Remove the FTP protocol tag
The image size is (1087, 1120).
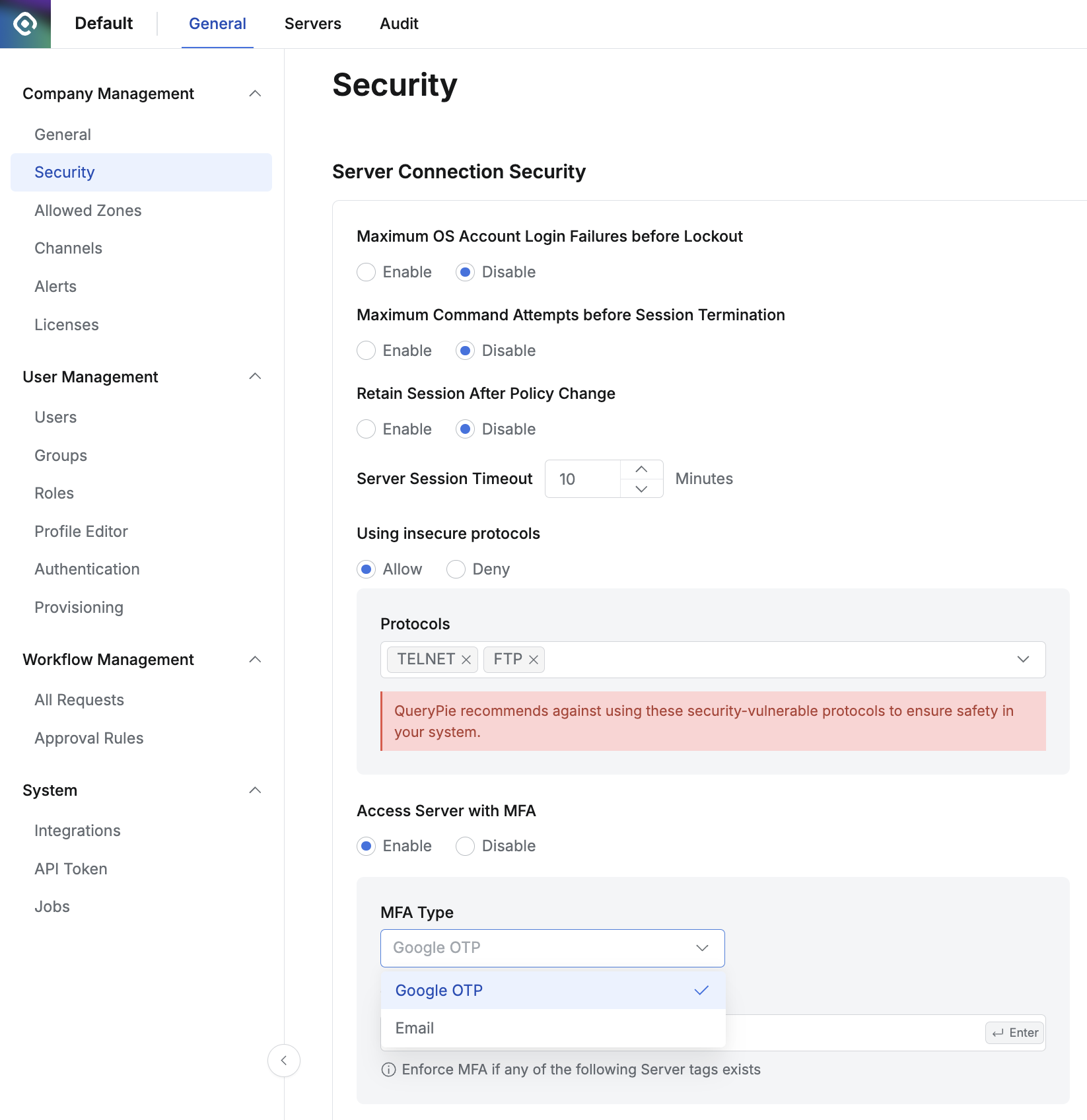[534, 660]
